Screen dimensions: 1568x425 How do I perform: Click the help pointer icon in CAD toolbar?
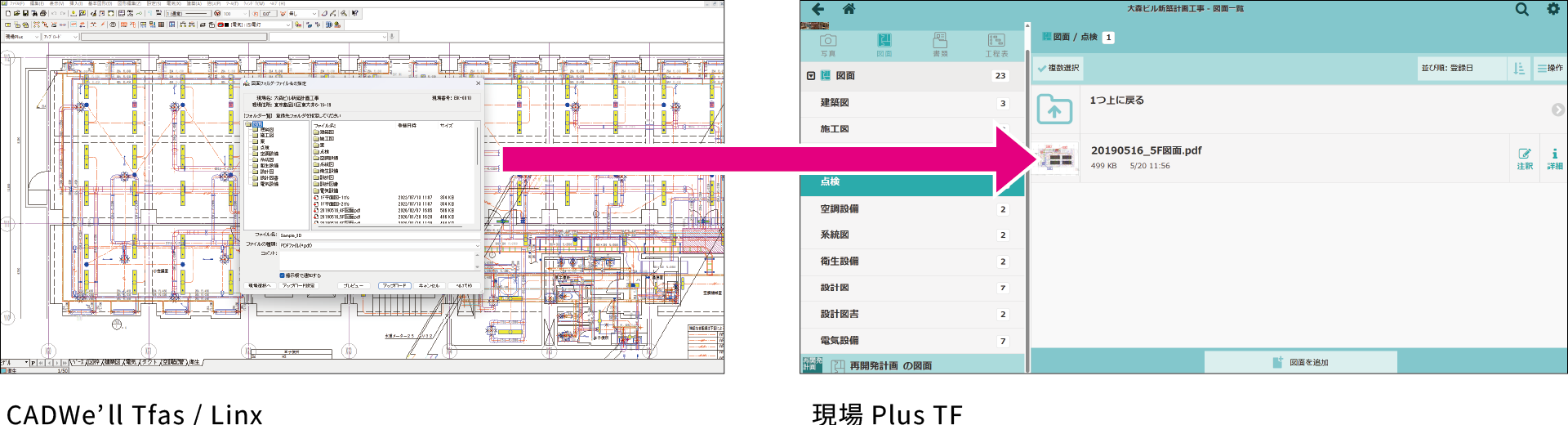tap(355, 14)
